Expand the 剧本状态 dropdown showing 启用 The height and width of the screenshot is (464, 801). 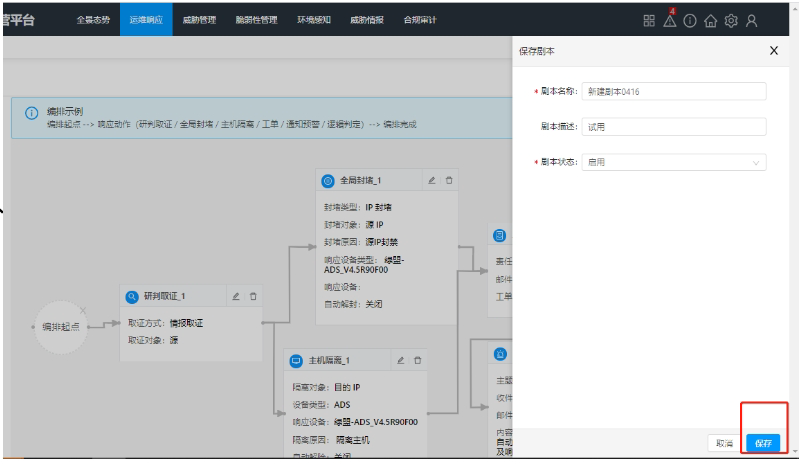click(674, 162)
